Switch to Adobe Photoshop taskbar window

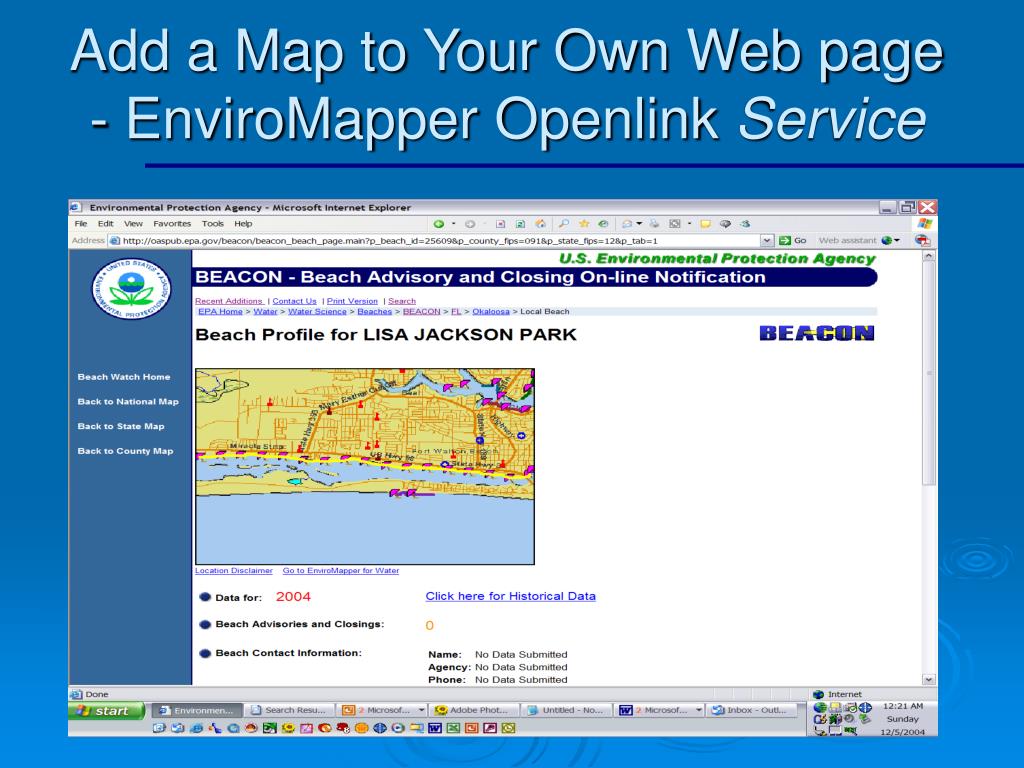[474, 710]
